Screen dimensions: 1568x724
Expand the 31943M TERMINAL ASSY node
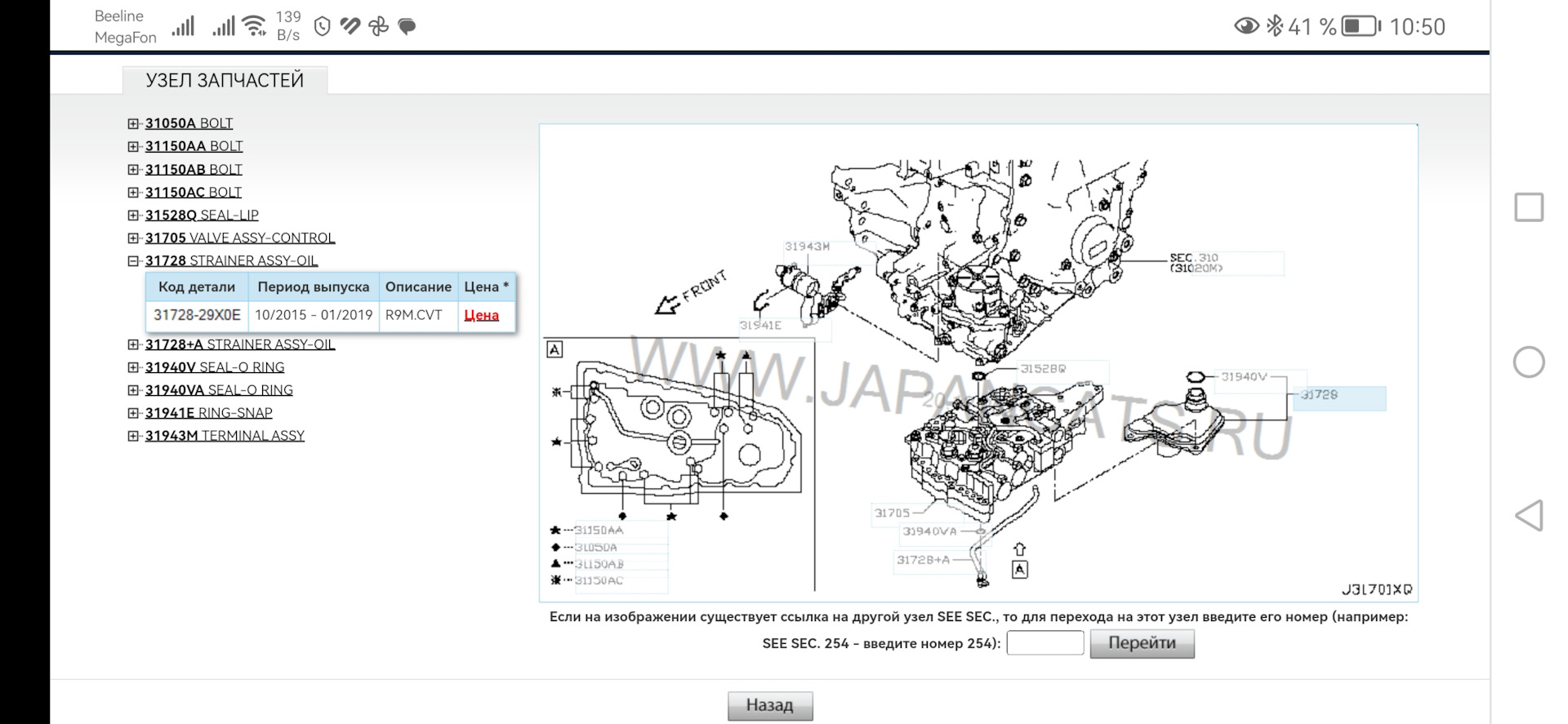click(x=133, y=436)
